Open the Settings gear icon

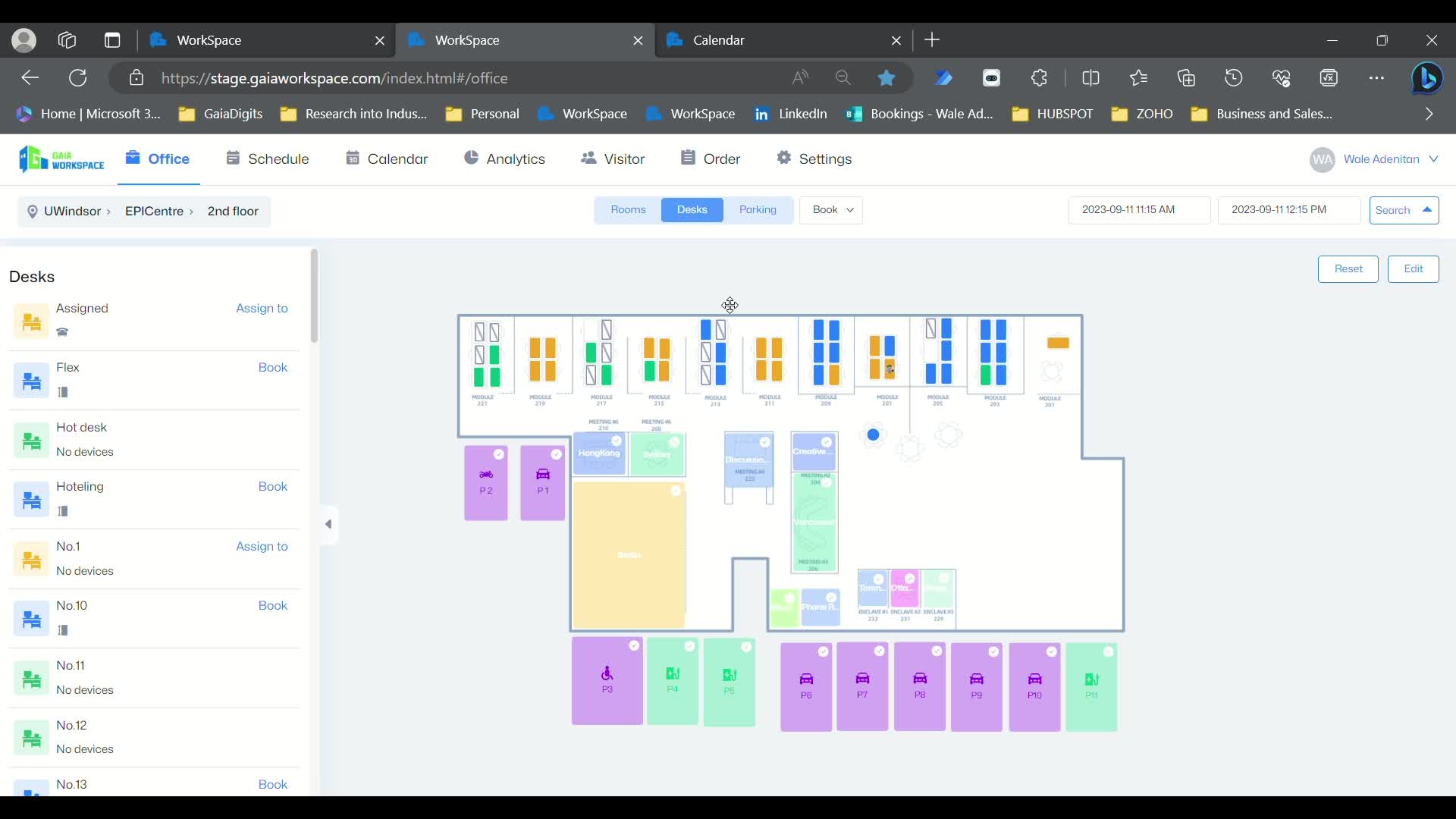[x=785, y=158]
